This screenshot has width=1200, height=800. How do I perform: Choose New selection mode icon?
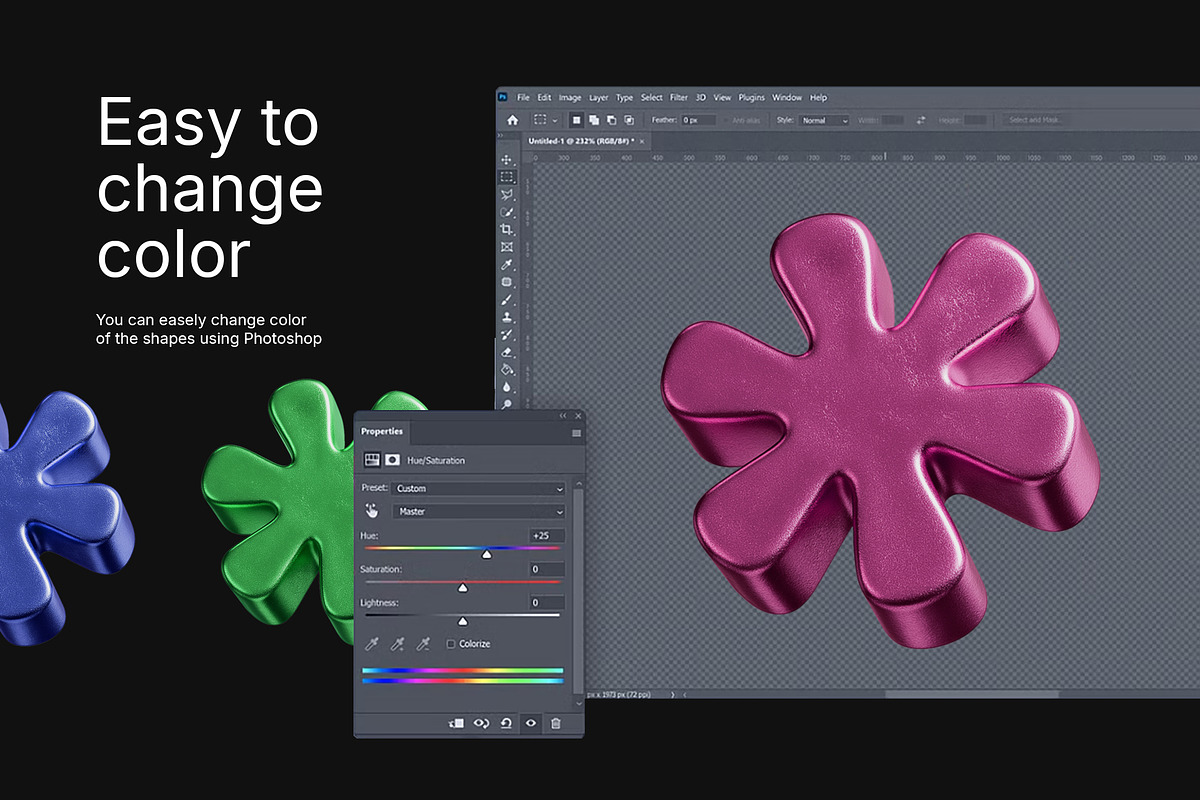[x=577, y=120]
